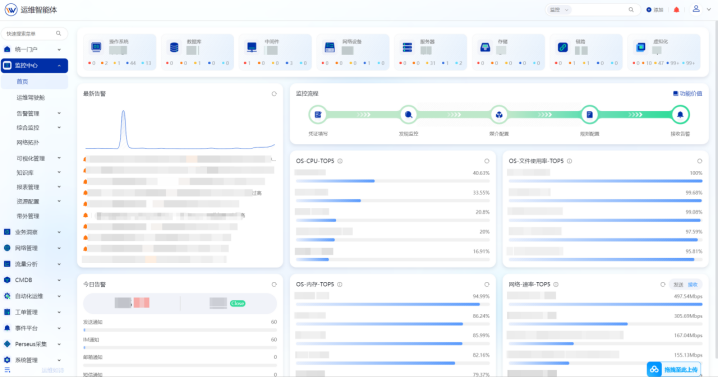Viewport: 718px width, 377px height.
Task: Click the 运维智能体 logo icon
Action: (x=11, y=10)
